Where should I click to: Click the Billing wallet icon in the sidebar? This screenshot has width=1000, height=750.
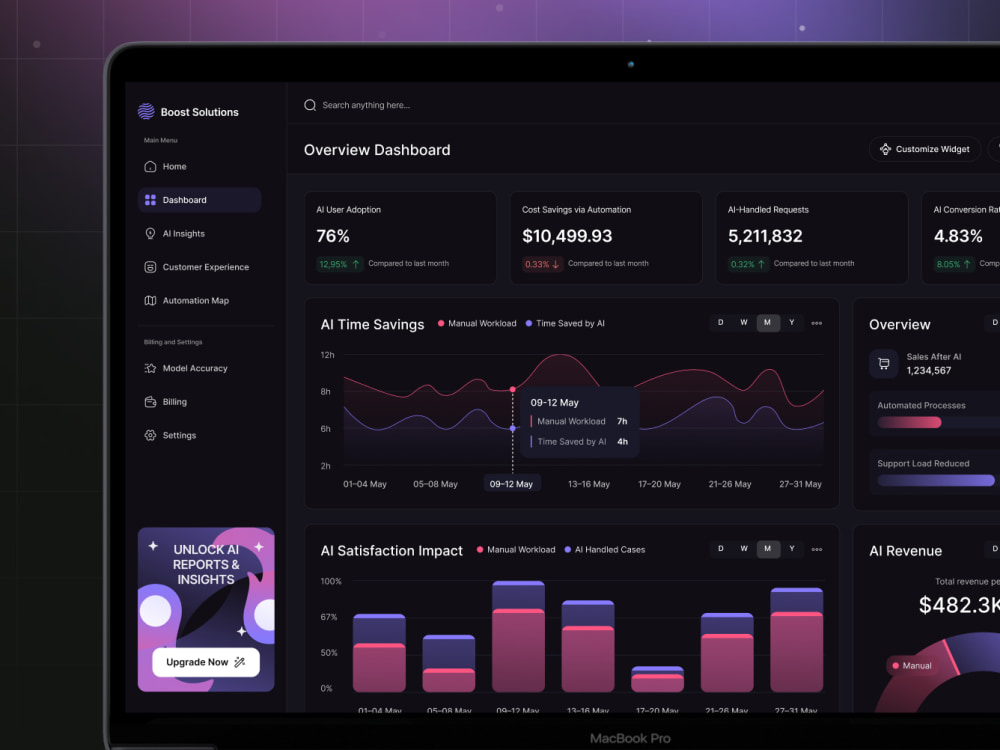click(151, 402)
